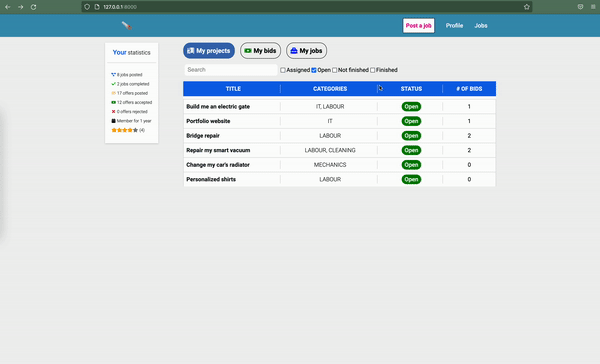Open Jobs in the top navigation
Viewport: 600px width, 364px height.
pyautogui.click(x=481, y=26)
